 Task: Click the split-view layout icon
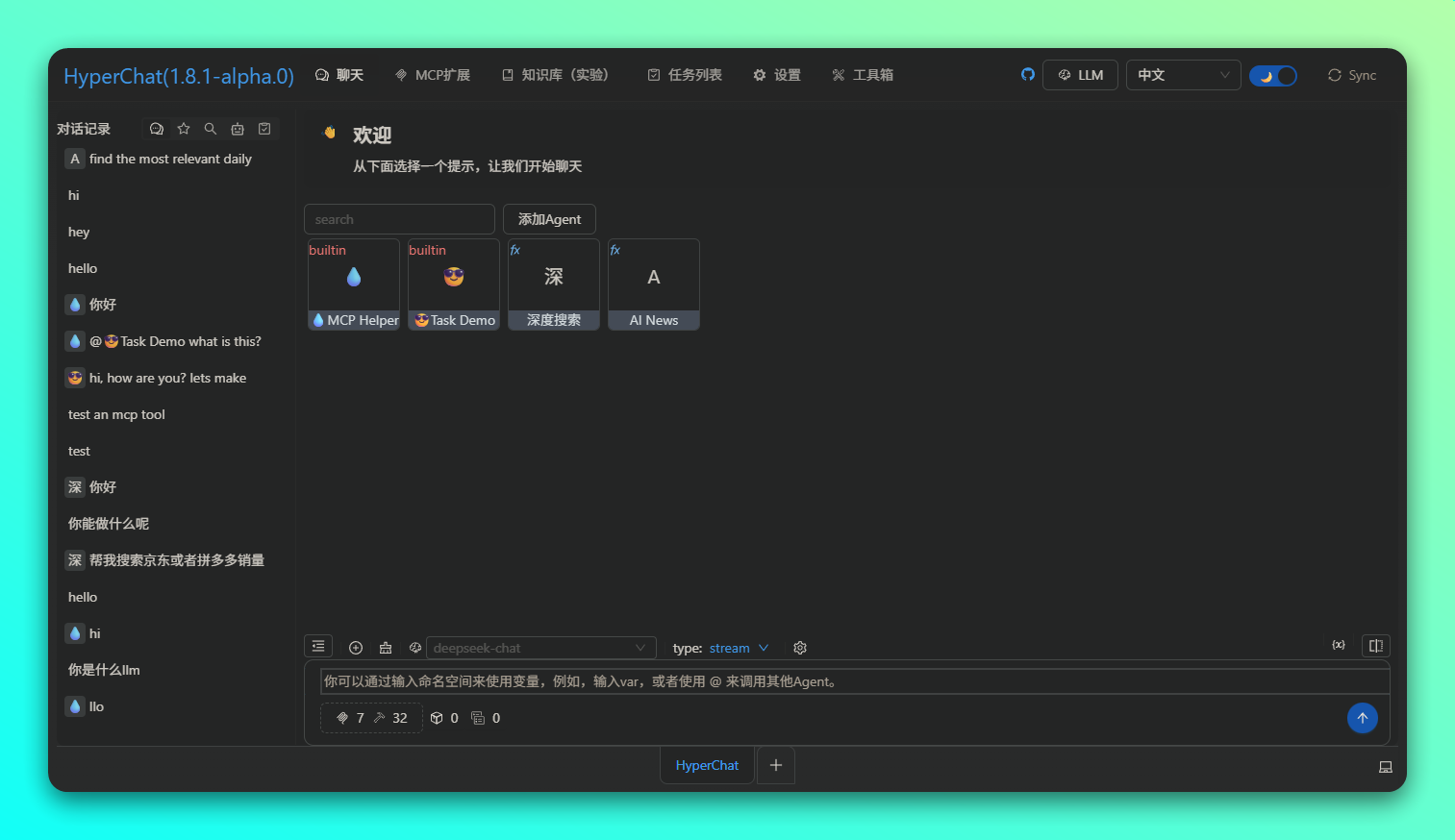point(1376,646)
